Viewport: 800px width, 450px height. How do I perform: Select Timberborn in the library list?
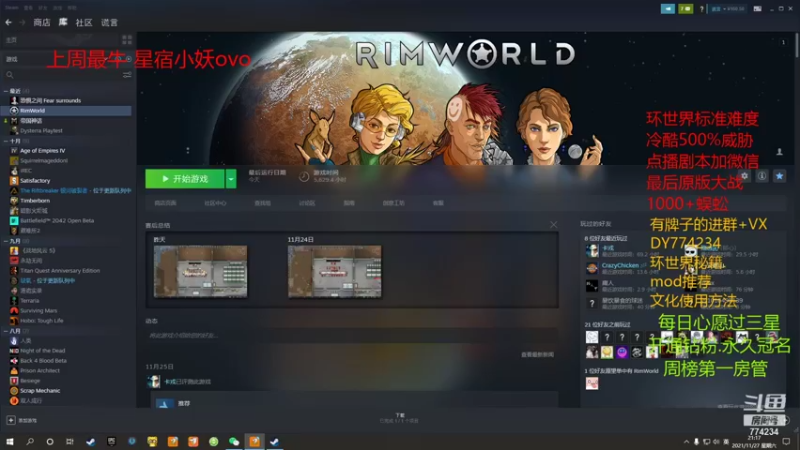(x=35, y=201)
